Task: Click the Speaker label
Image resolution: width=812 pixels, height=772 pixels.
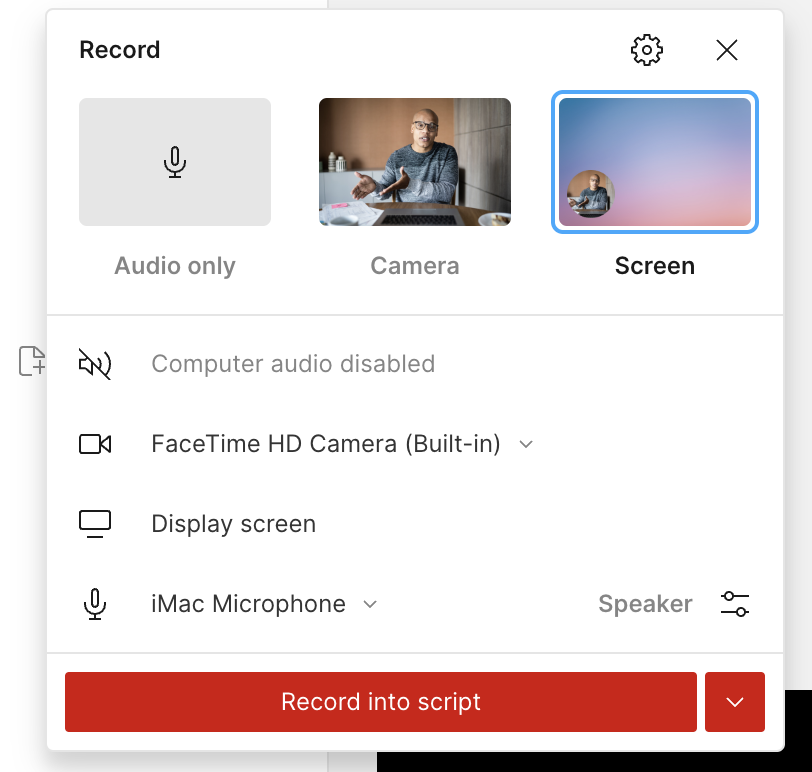Action: click(x=645, y=603)
